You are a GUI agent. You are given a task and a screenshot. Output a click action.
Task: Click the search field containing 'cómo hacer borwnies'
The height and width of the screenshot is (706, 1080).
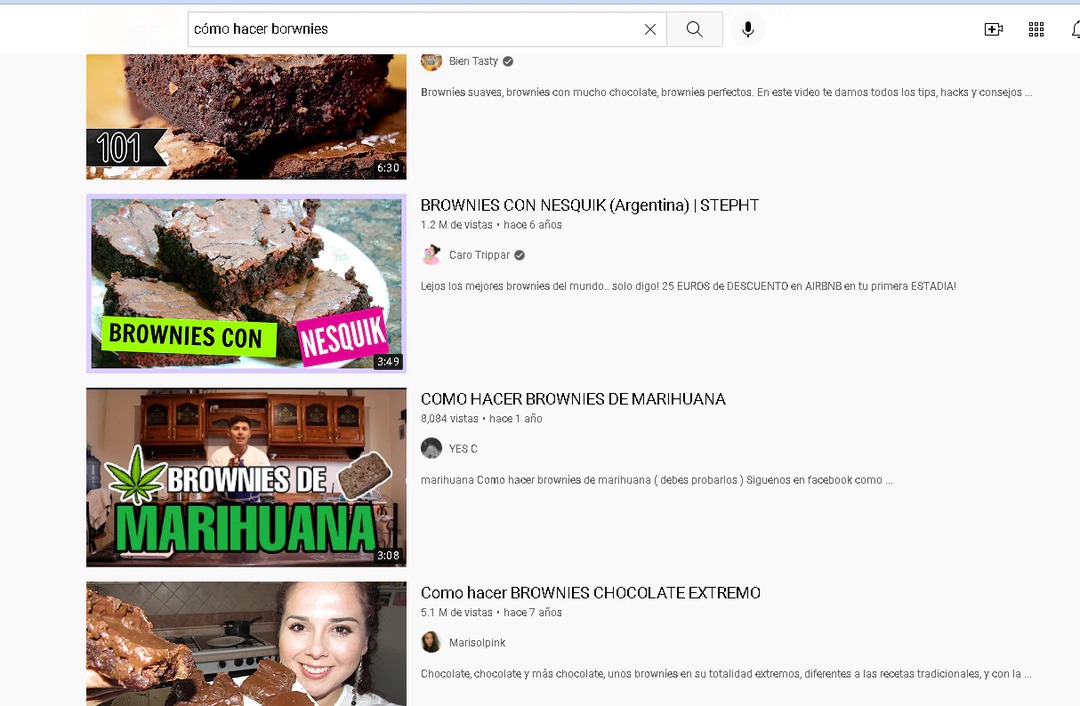[x=410, y=29]
